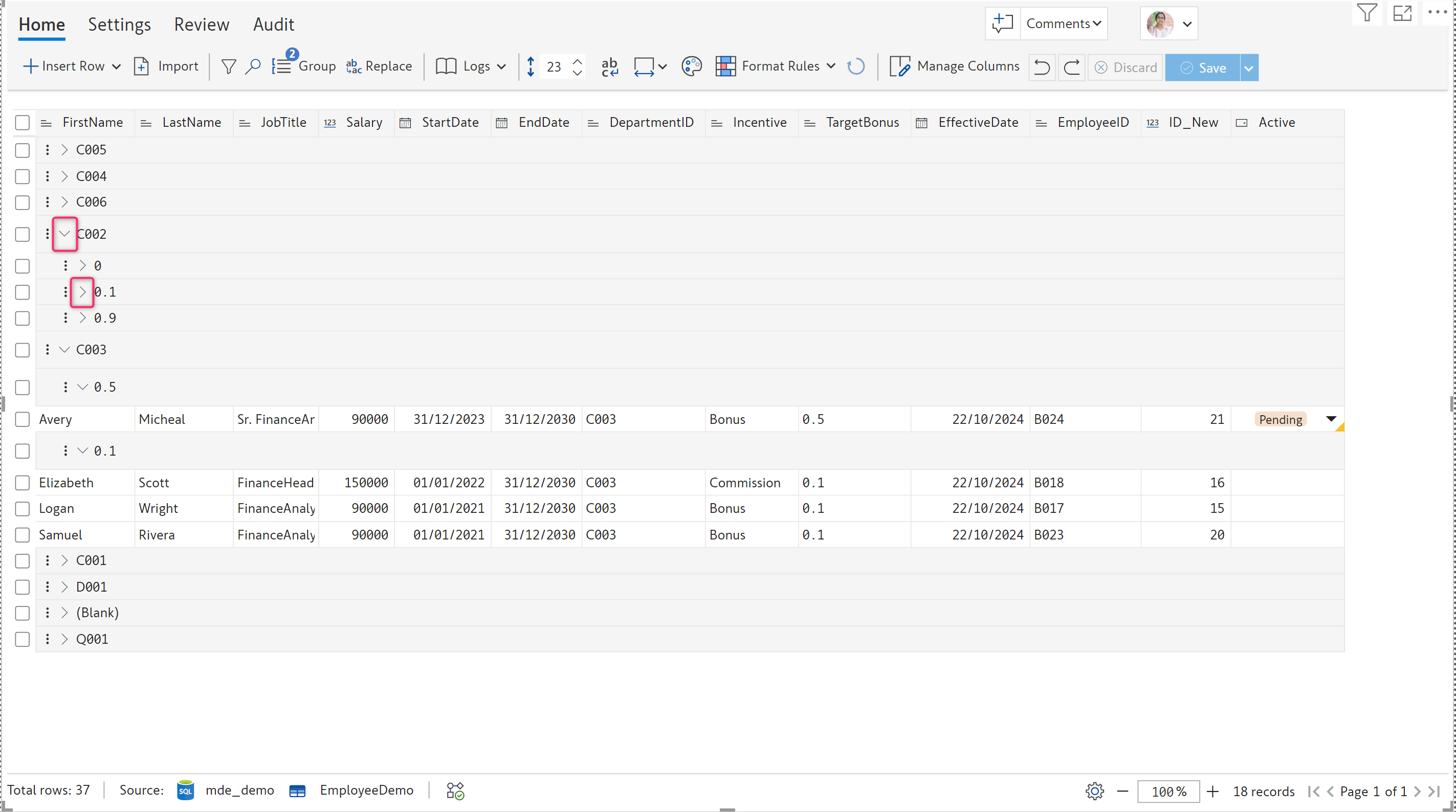Expand the C004 group row
Viewport: 1456px width, 812px height.
point(64,176)
